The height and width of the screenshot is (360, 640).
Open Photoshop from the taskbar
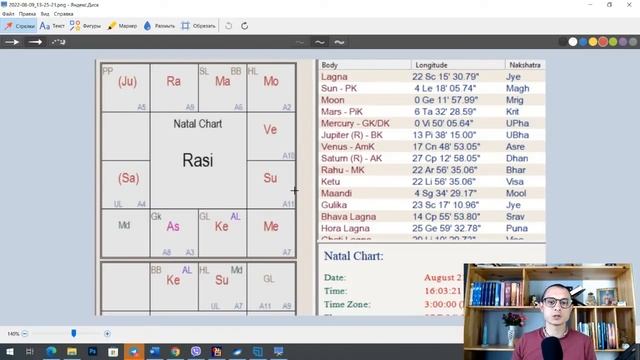pyautogui.click(x=93, y=351)
